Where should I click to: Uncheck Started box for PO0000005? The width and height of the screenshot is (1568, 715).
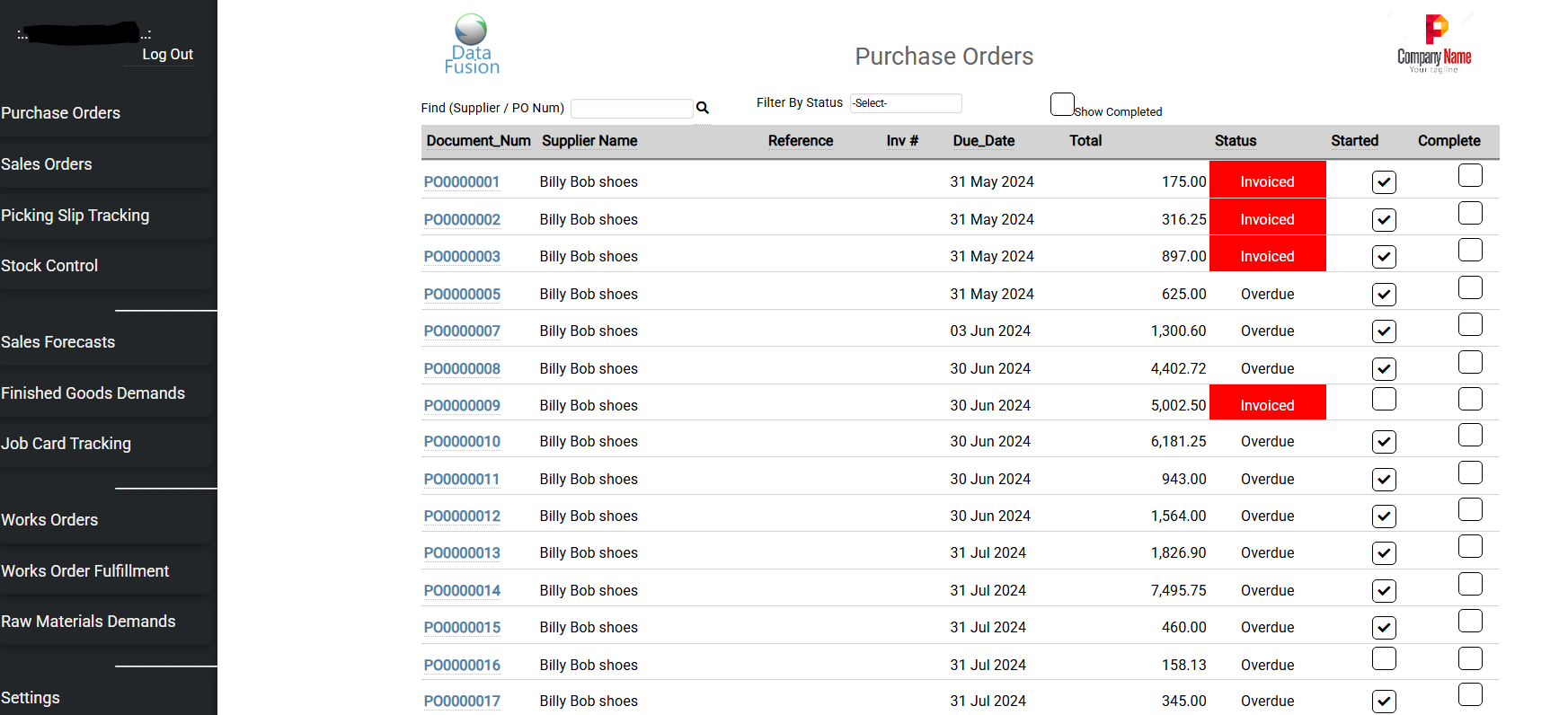1384,295
